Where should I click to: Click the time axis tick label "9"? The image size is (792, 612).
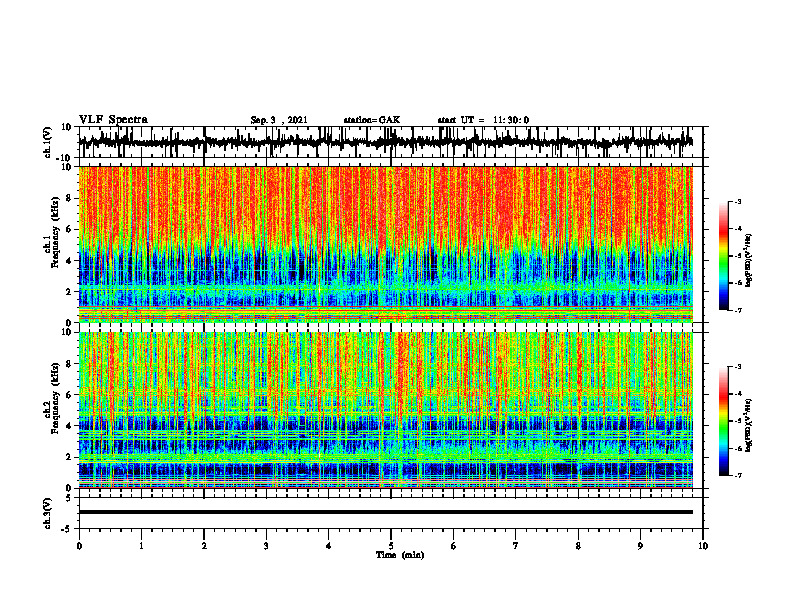click(640, 546)
